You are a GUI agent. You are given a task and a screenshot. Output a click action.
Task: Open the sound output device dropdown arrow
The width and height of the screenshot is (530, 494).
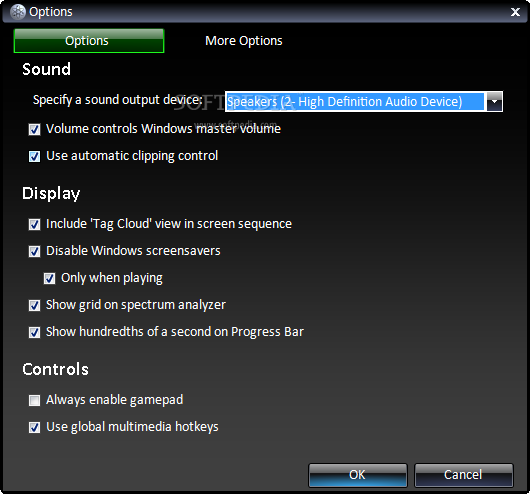(x=494, y=101)
